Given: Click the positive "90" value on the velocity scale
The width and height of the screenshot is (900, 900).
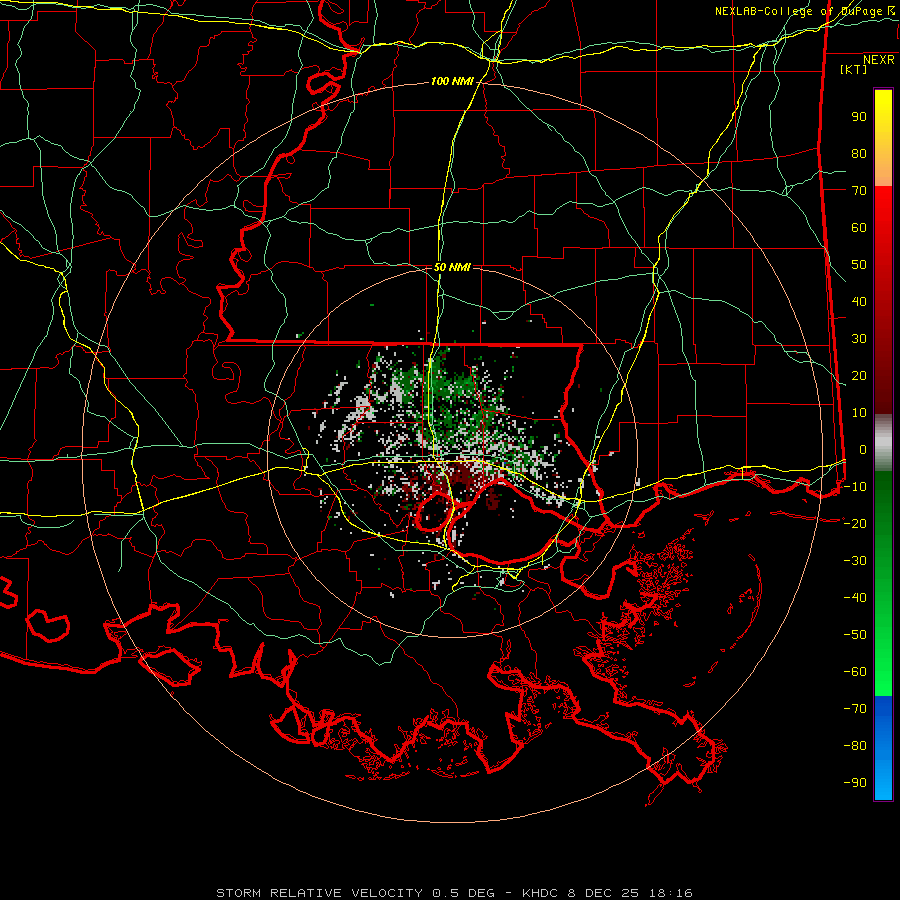Looking at the screenshot, I should coord(859,117).
